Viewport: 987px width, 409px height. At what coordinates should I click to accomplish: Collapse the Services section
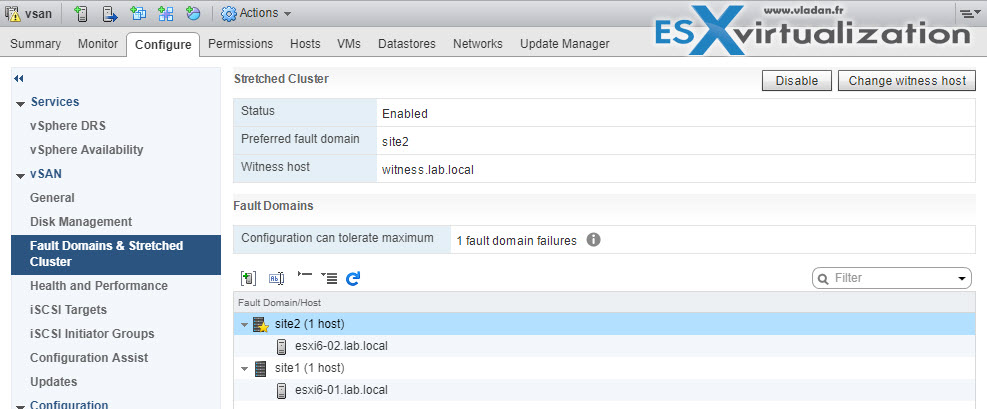tap(20, 103)
